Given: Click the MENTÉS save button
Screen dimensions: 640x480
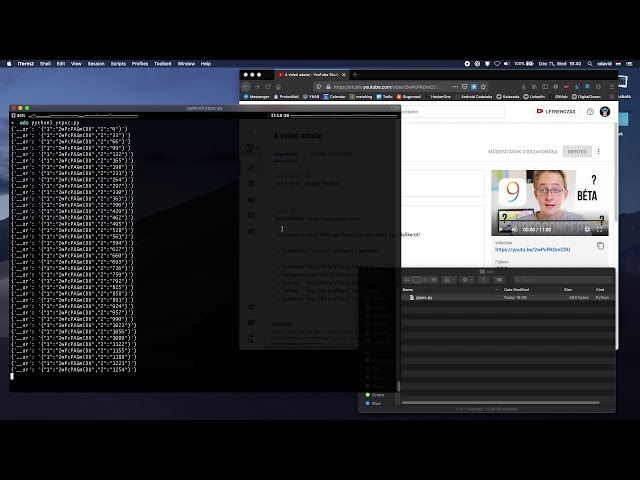Looking at the screenshot, I should [x=577, y=151].
